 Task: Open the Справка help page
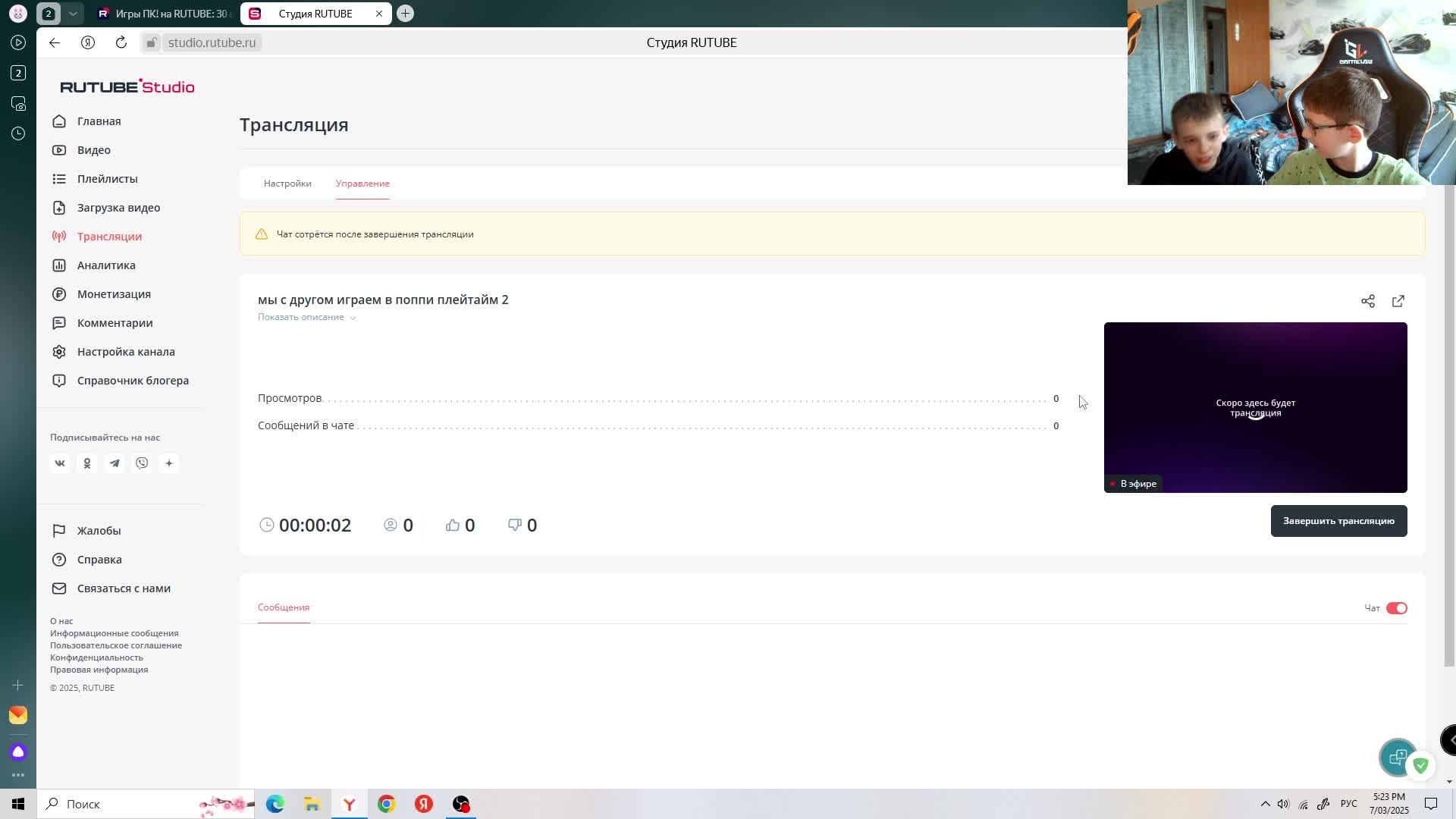click(x=99, y=560)
